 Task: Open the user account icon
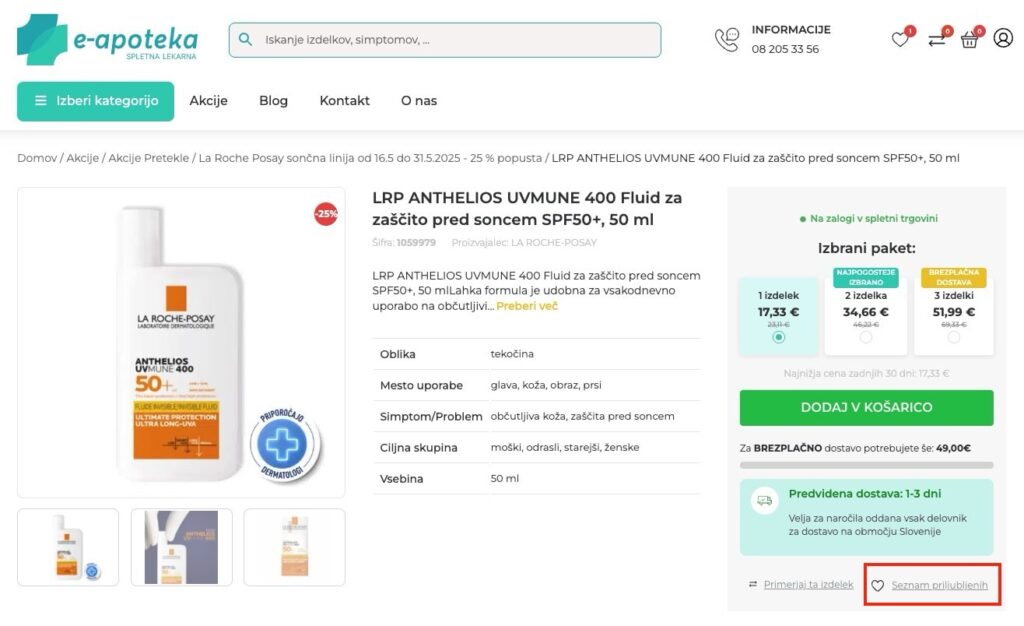coord(1003,38)
